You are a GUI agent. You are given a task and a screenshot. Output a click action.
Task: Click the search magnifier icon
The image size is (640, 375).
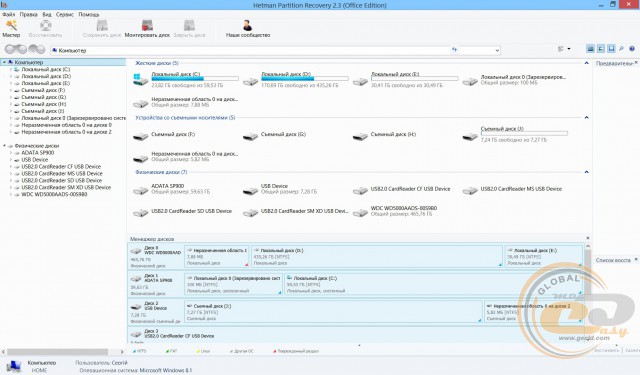point(621,49)
